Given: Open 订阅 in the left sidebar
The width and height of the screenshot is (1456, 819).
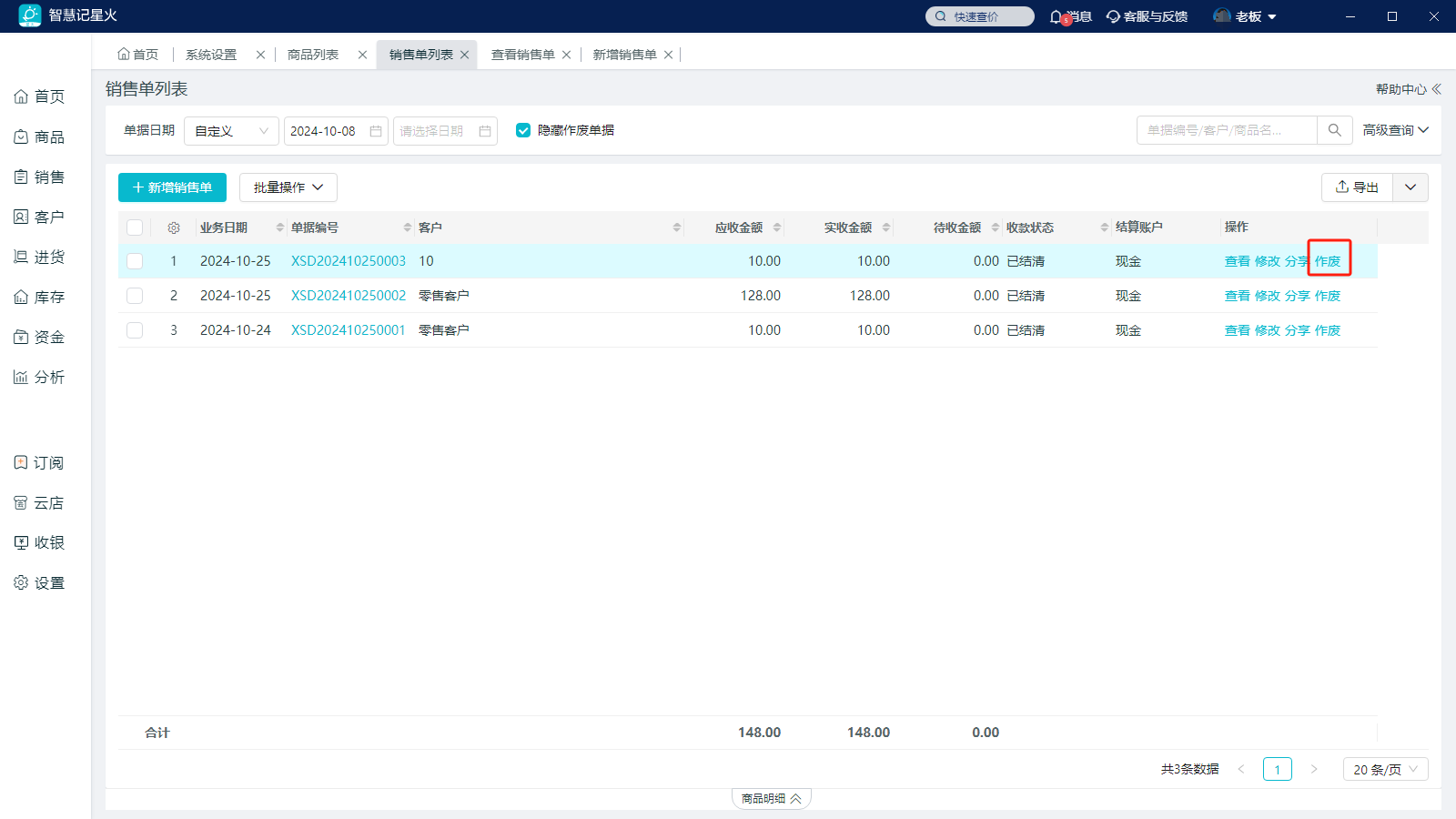Looking at the screenshot, I should tap(39, 462).
